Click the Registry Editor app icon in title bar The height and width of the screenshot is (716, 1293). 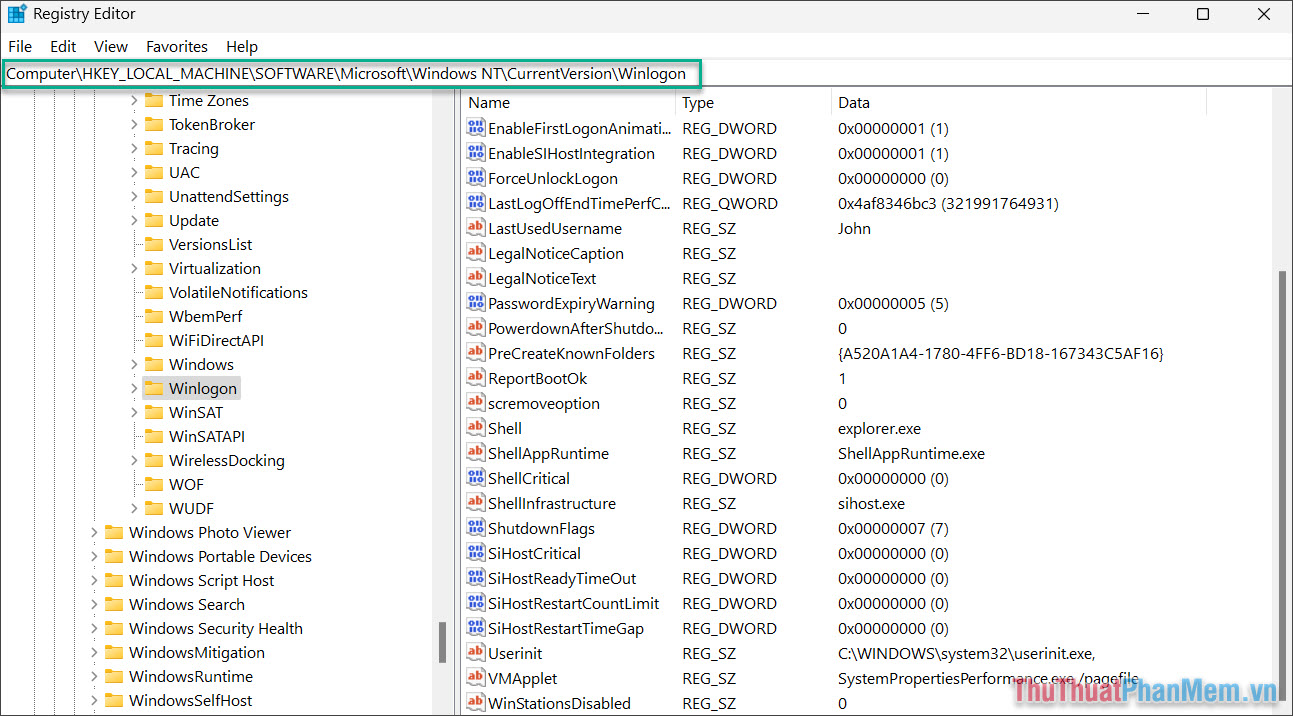coord(17,14)
